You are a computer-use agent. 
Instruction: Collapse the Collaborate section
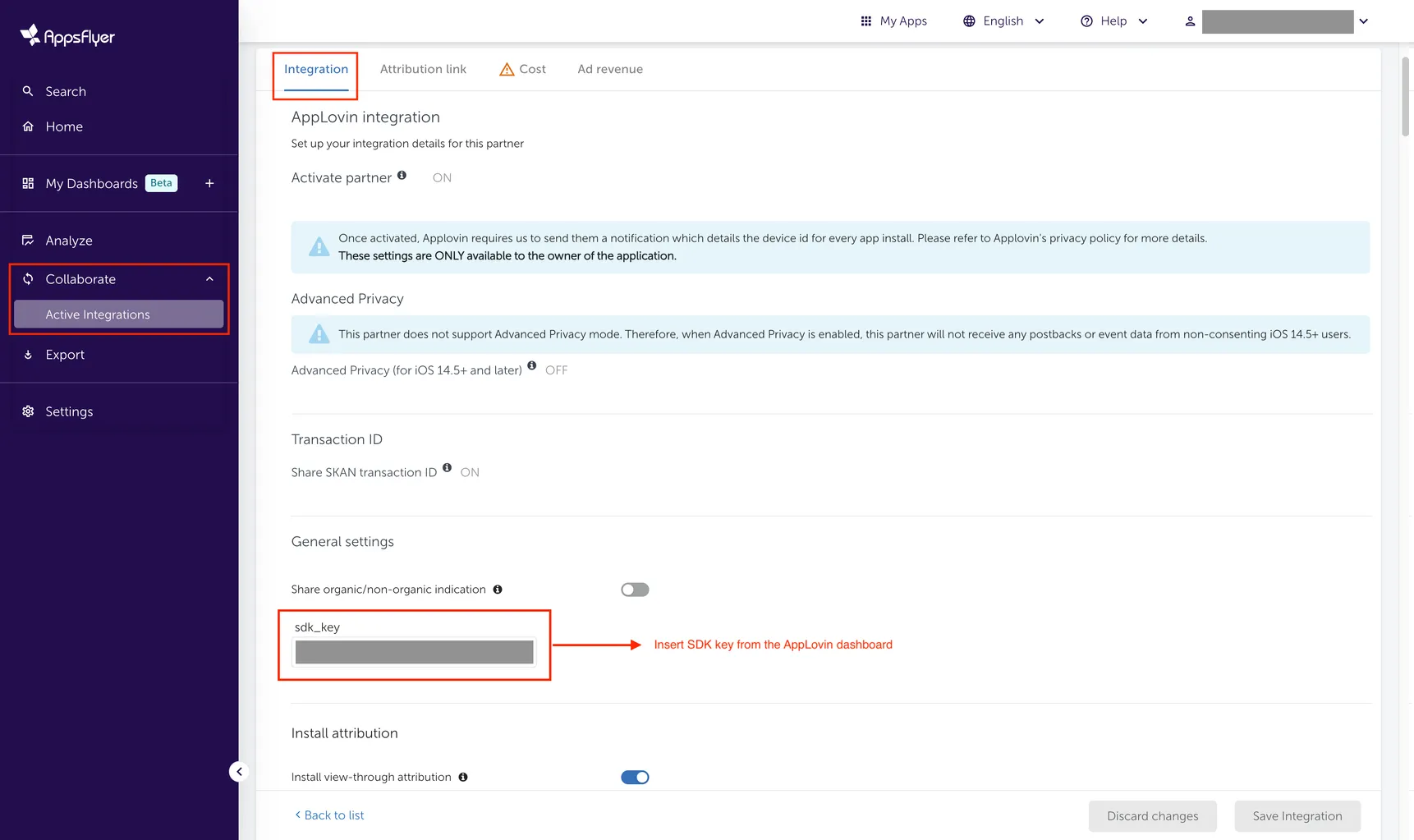pyautogui.click(x=209, y=278)
